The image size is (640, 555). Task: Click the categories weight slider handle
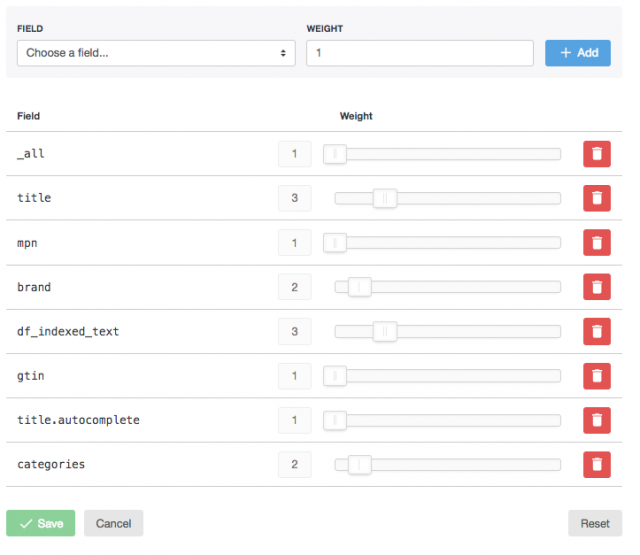(360, 464)
